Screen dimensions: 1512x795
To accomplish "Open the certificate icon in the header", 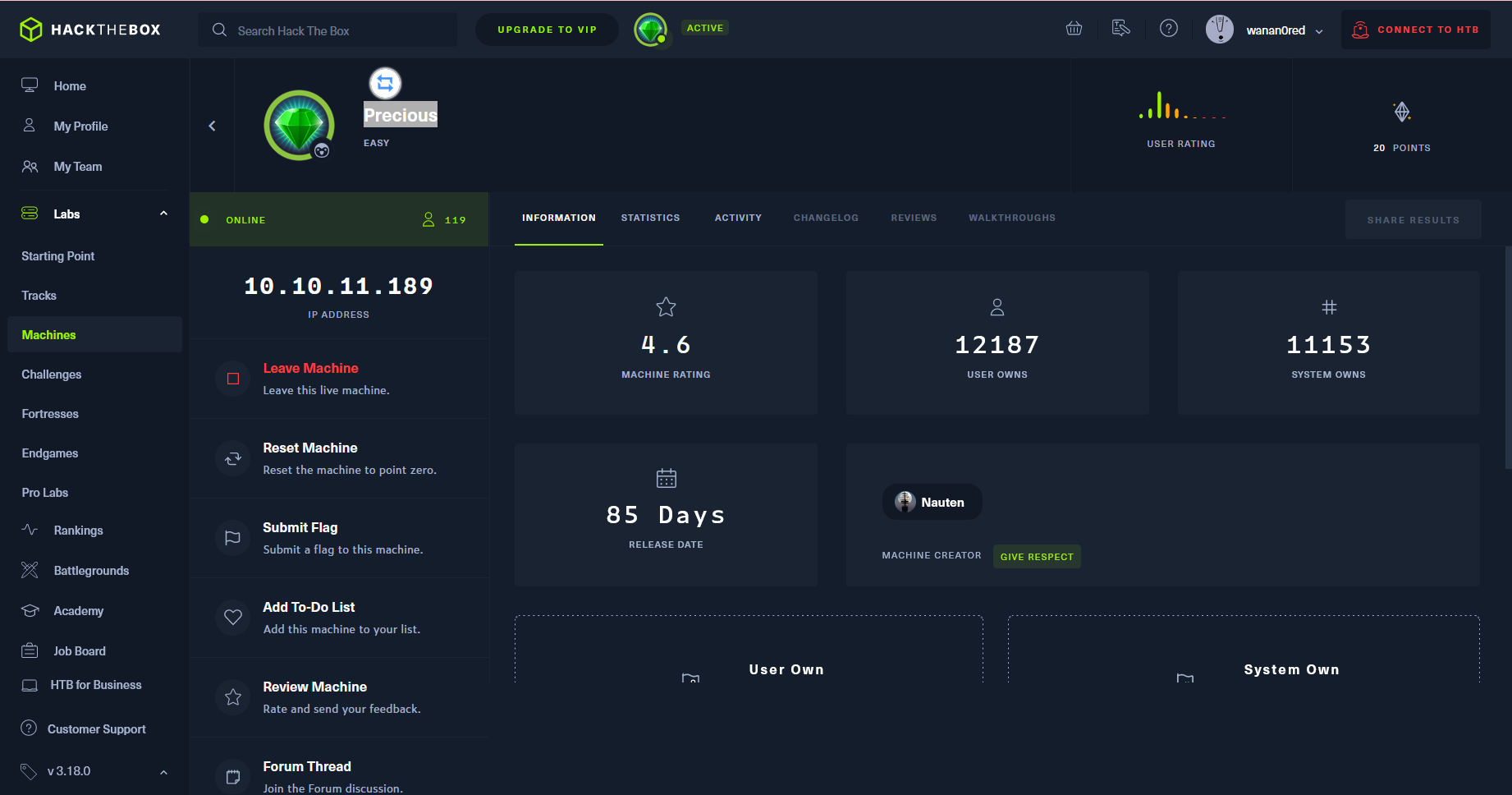I will coord(1120,29).
